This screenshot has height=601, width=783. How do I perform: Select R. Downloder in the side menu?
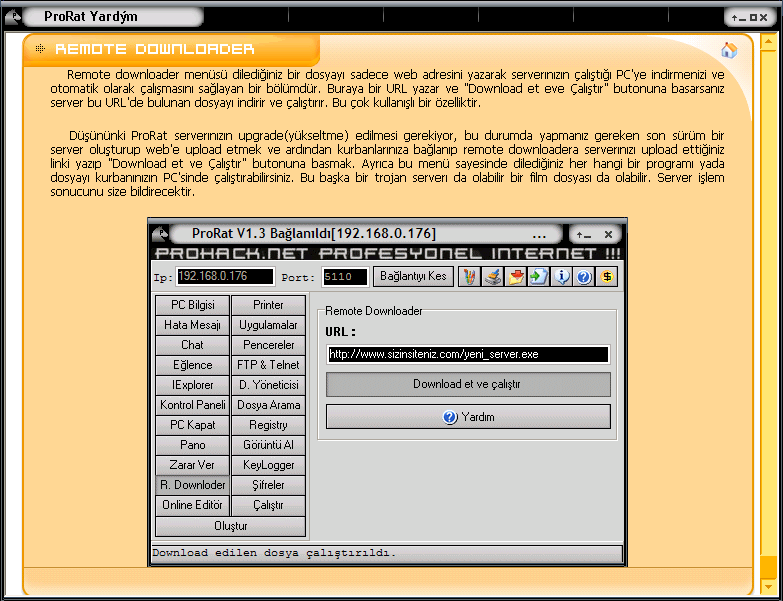click(192, 485)
